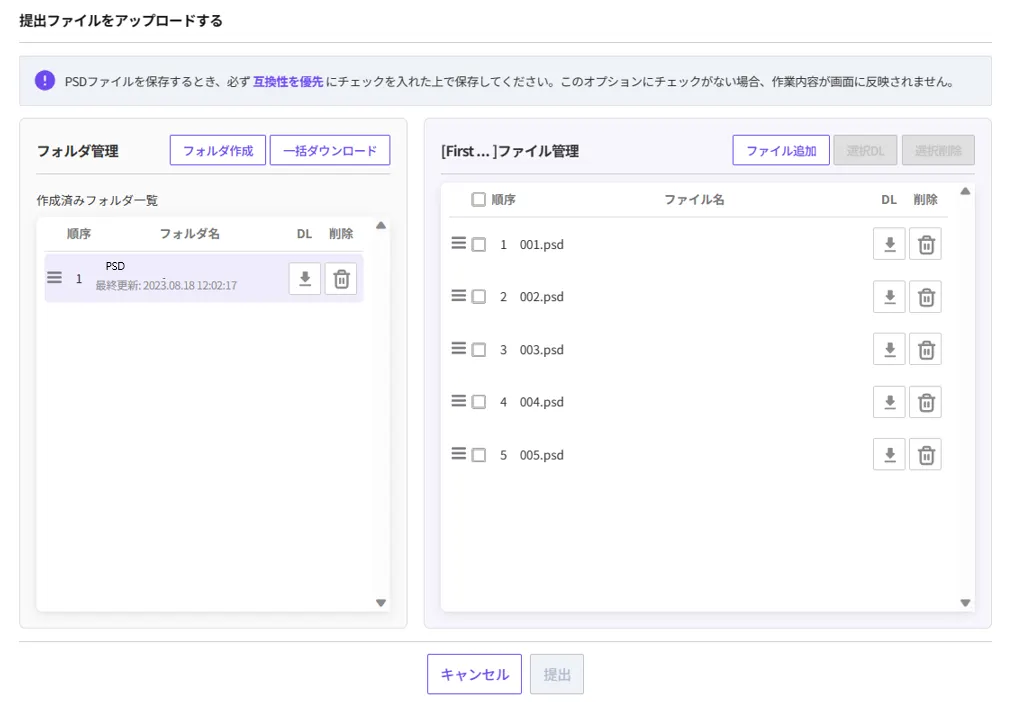Click the 提出 submit button
The image size is (1015, 702).
coord(557,674)
